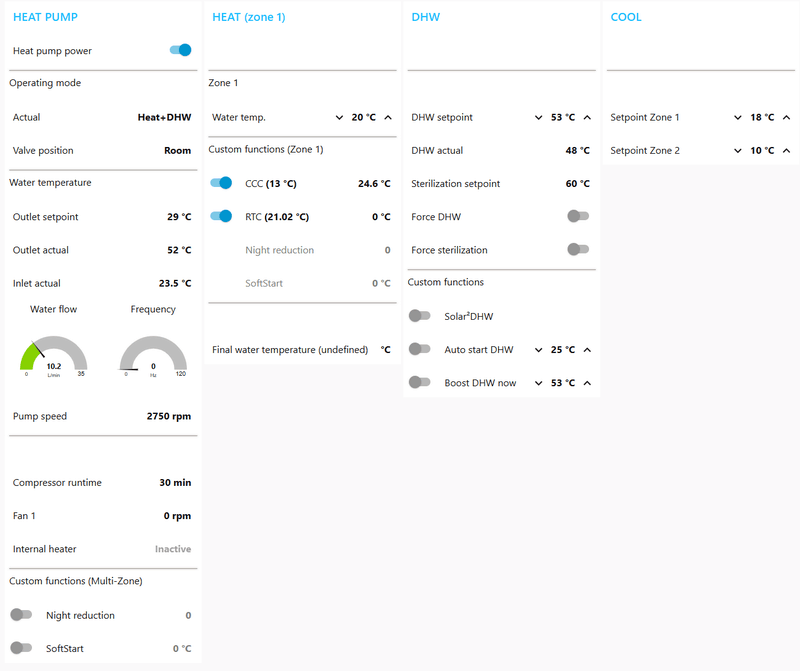Click the COOL section header
The height and width of the screenshot is (671, 800).
click(626, 16)
